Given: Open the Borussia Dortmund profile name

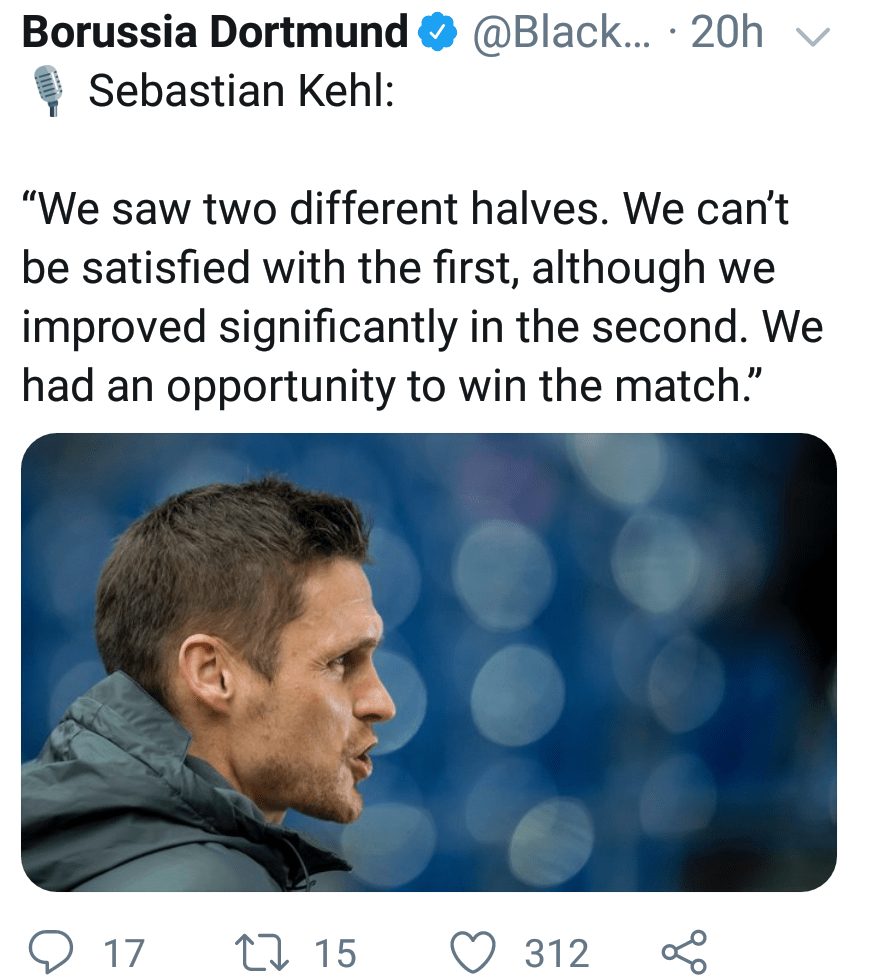Looking at the screenshot, I should point(214,34).
